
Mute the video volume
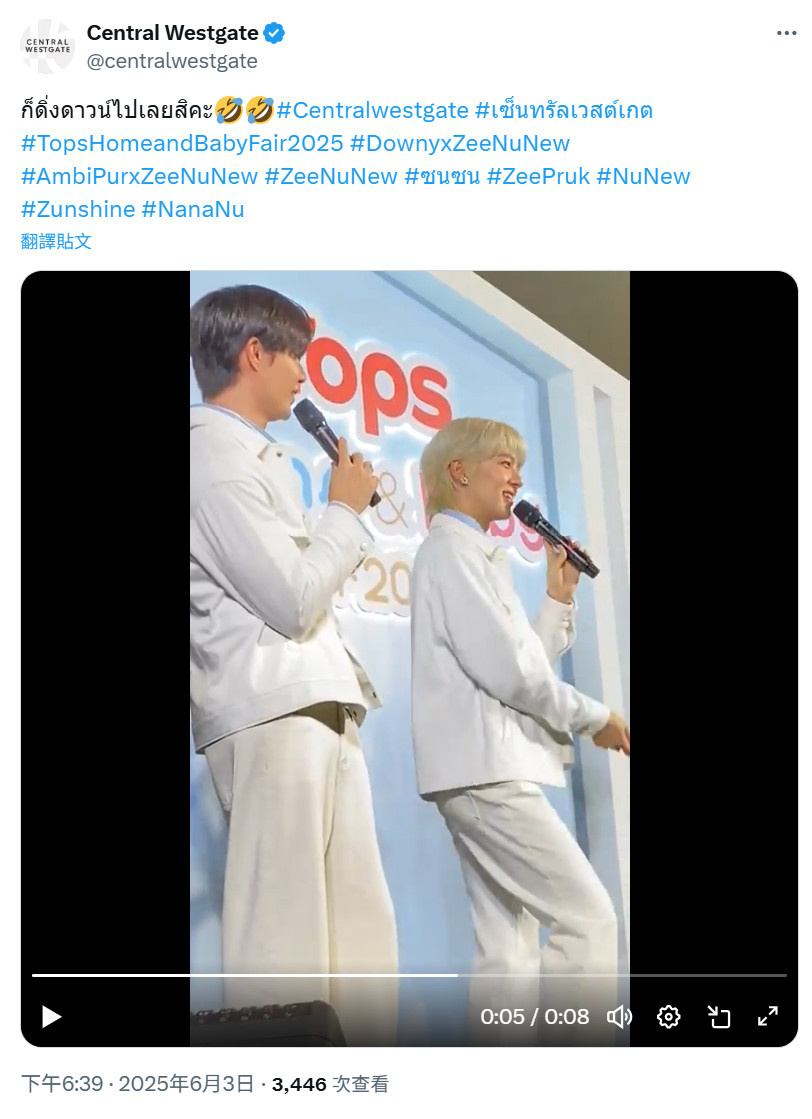pos(619,1016)
